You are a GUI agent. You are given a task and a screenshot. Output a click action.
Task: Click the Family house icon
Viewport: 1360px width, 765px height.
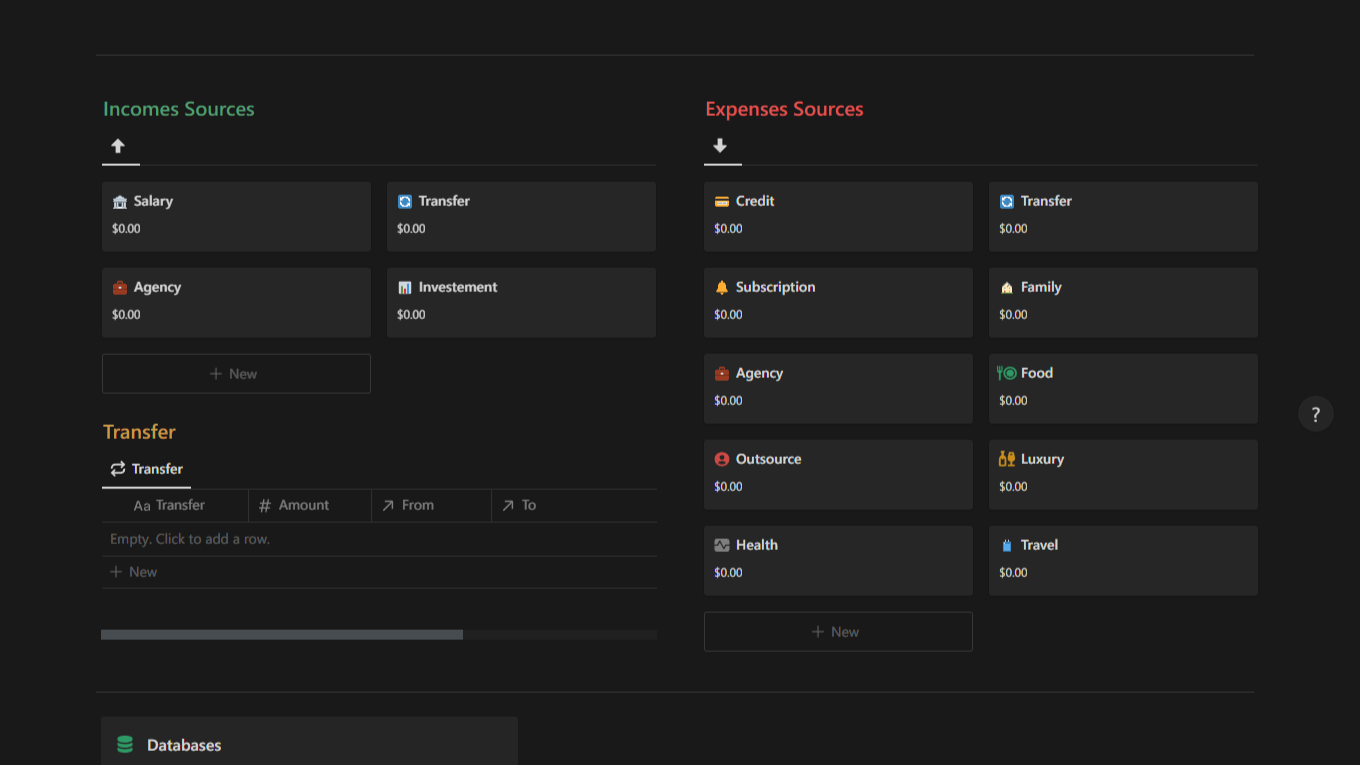1007,288
